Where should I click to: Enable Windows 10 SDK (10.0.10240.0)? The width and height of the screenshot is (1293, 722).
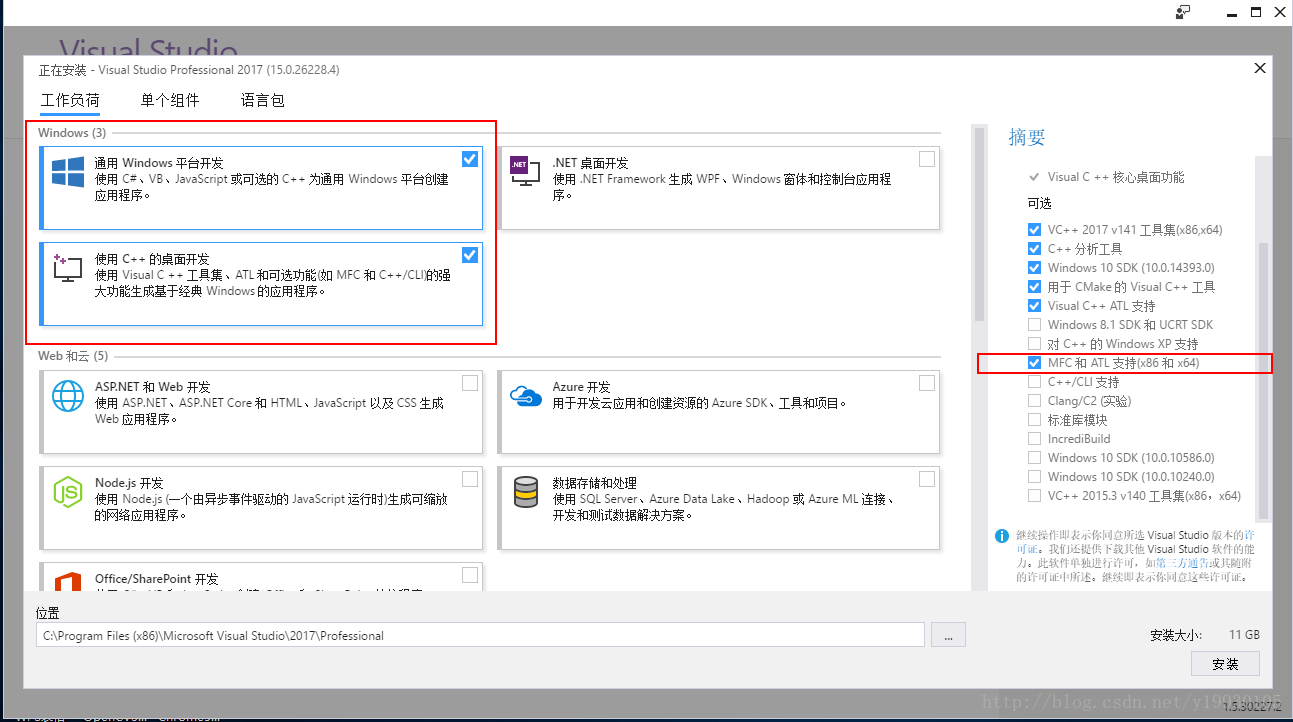[1035, 477]
